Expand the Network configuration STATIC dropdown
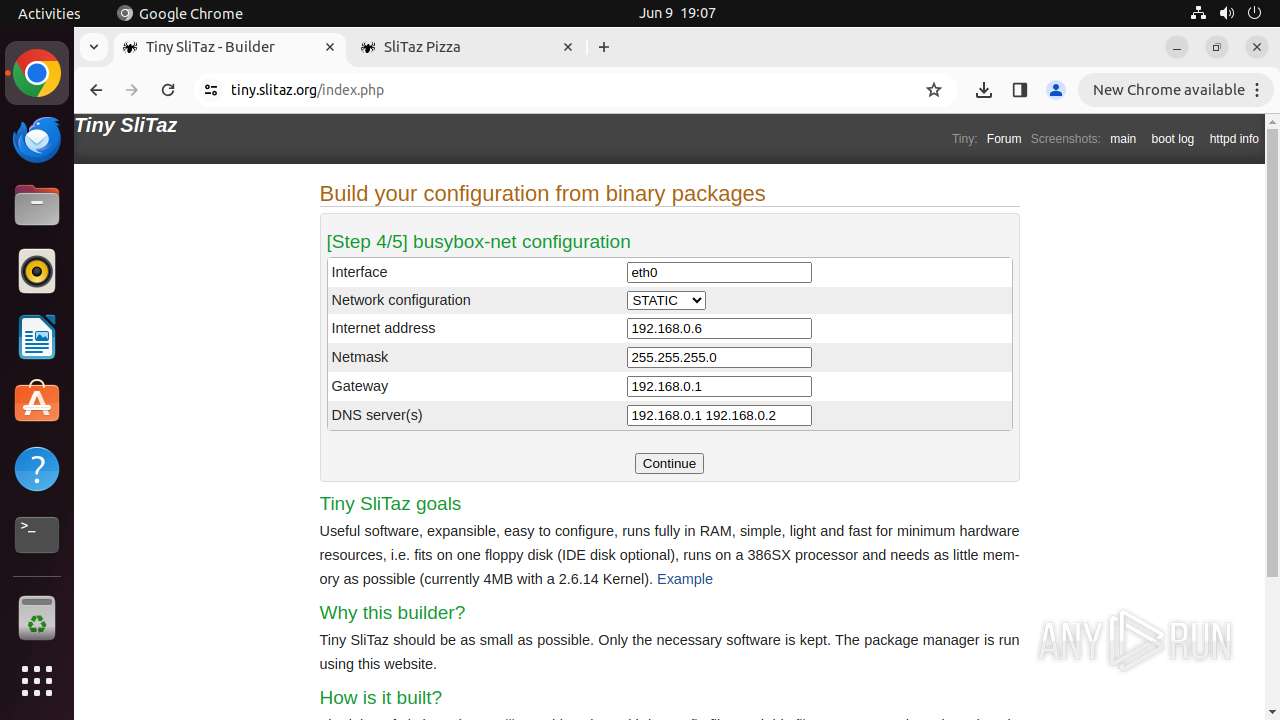Screen dimensions: 1280x720 click(666, 300)
